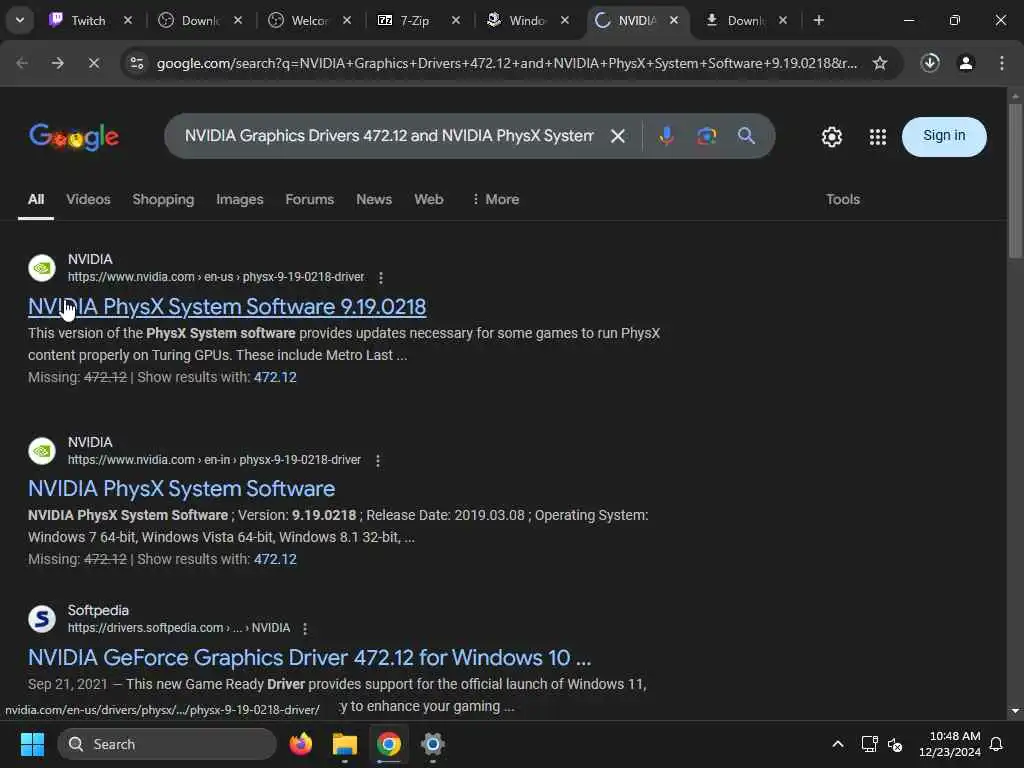Open NVIDIA GeForce Graphics Driver 472.12 link
1024x768 pixels.
point(309,658)
